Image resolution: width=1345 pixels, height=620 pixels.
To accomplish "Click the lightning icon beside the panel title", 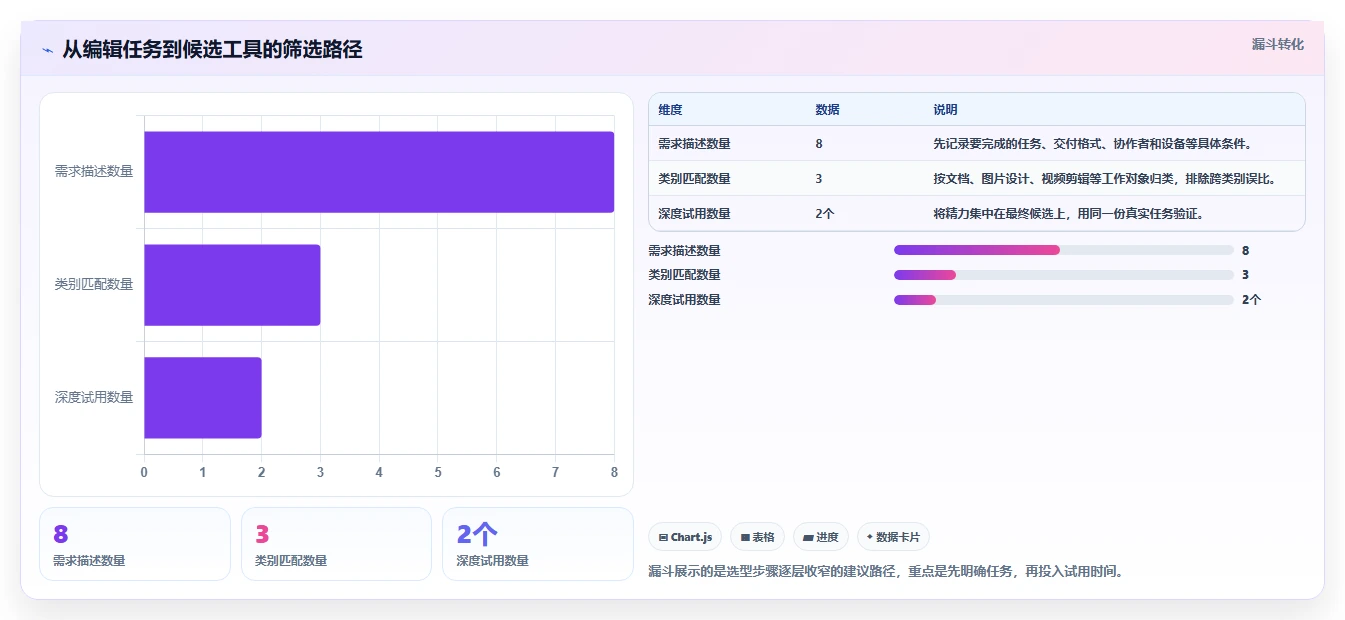I will point(47,50).
